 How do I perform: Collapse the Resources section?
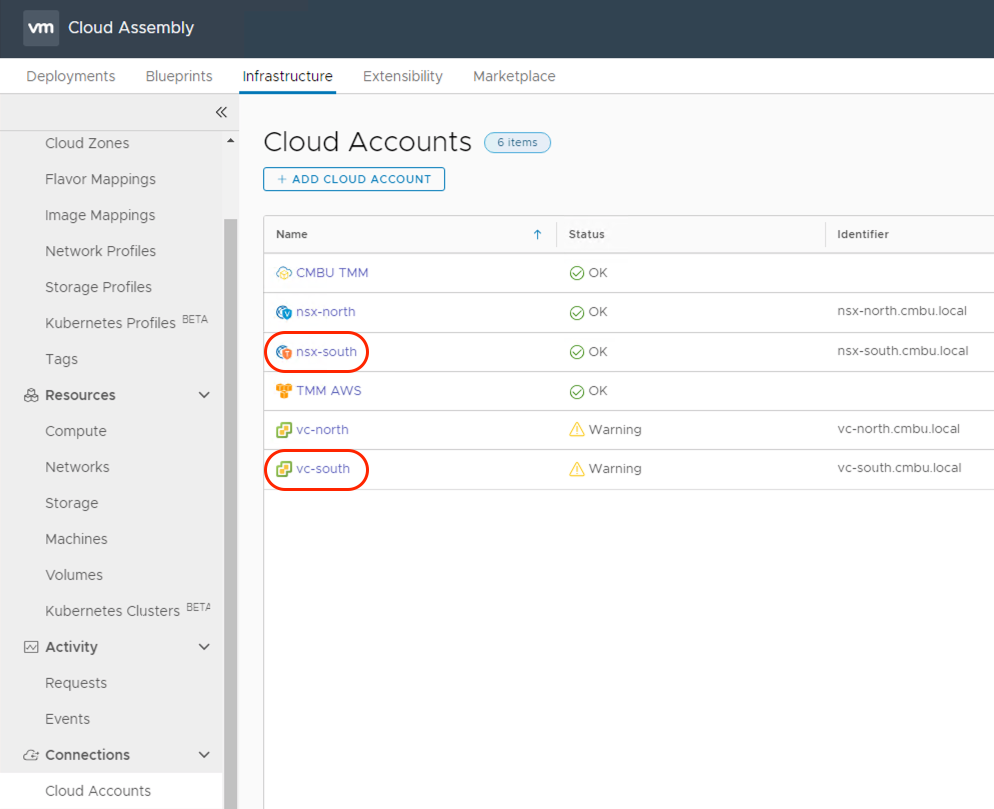pyautogui.click(x=204, y=395)
